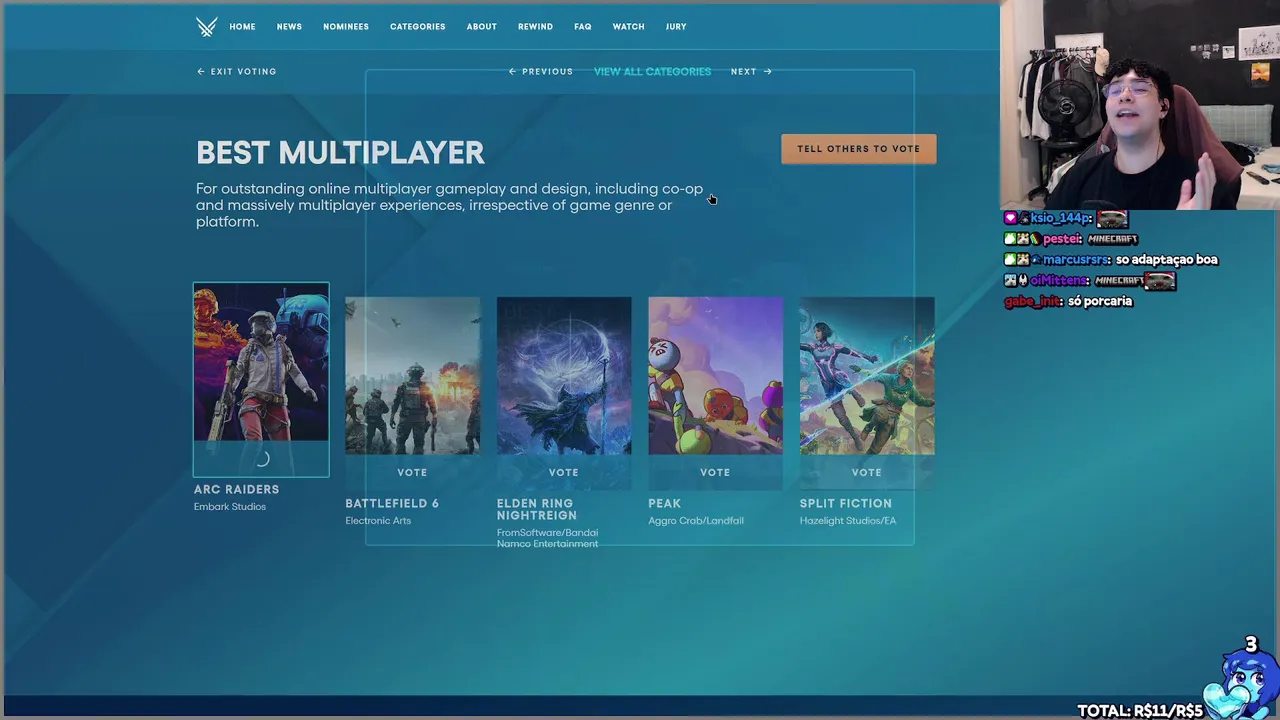Screen dimensions: 1280x720
Task: Click the SPLIT FICTION title text
Action: pos(845,504)
